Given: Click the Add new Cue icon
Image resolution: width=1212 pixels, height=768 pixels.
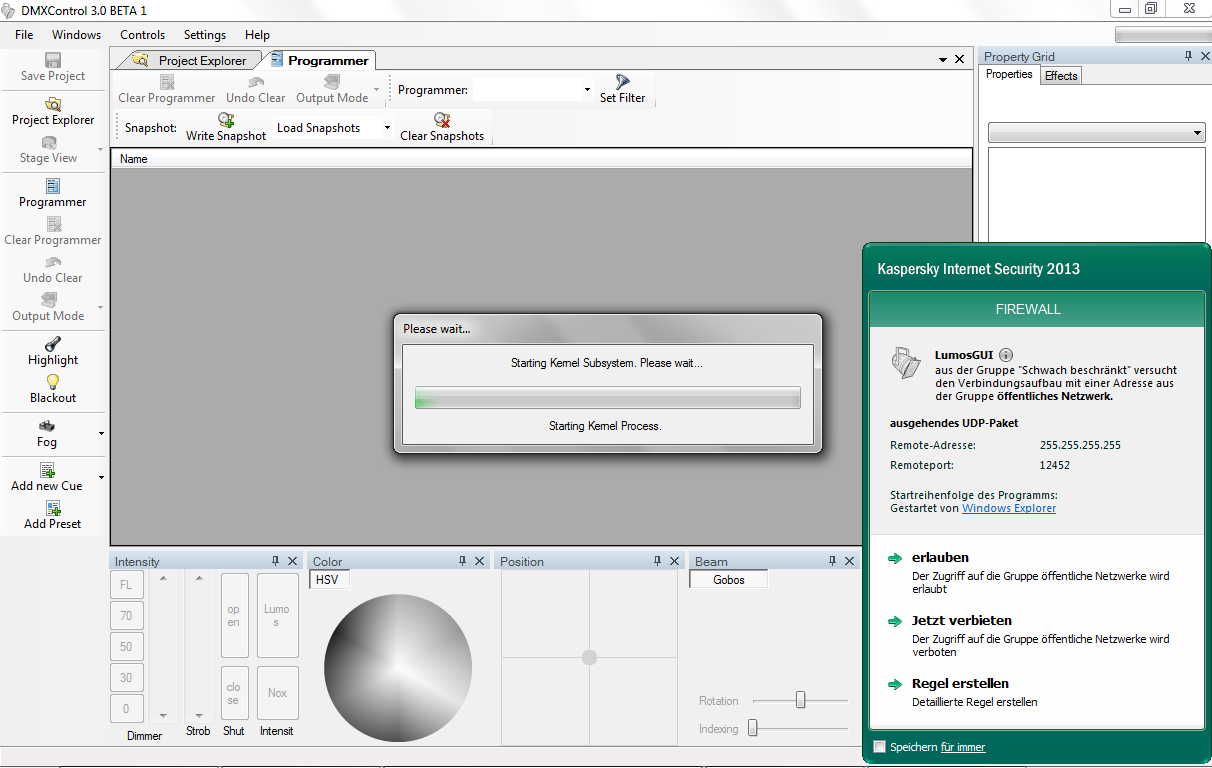Looking at the screenshot, I should [x=47, y=470].
